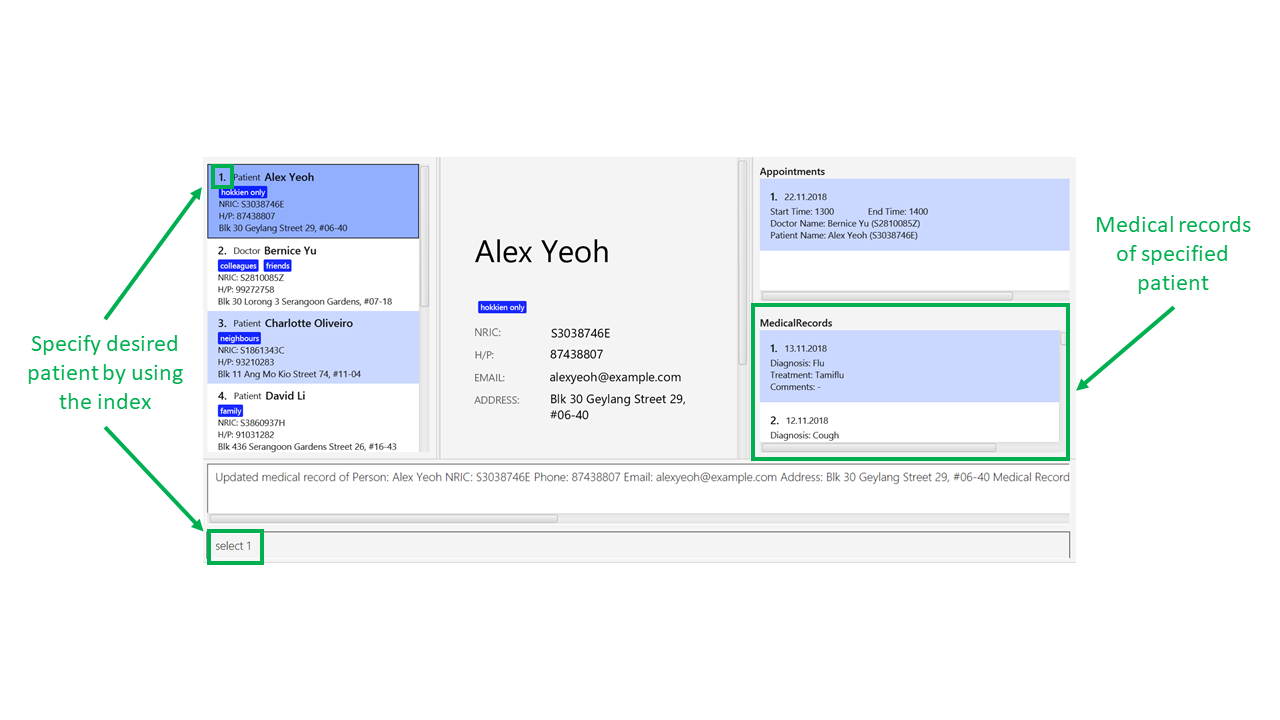The height and width of the screenshot is (720, 1280).
Task: Click the Appointments panel heading
Action: [792, 172]
